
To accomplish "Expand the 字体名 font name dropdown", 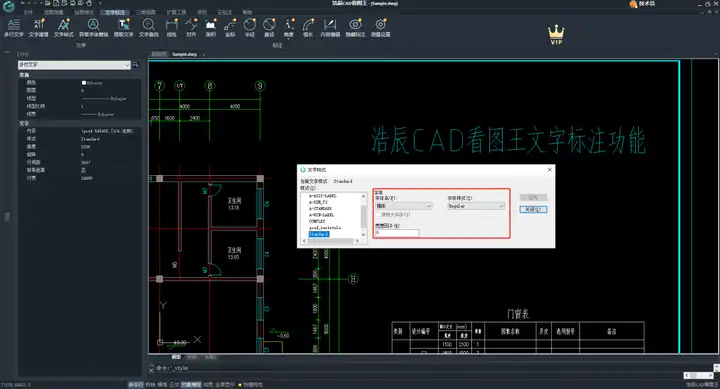I will point(404,206).
